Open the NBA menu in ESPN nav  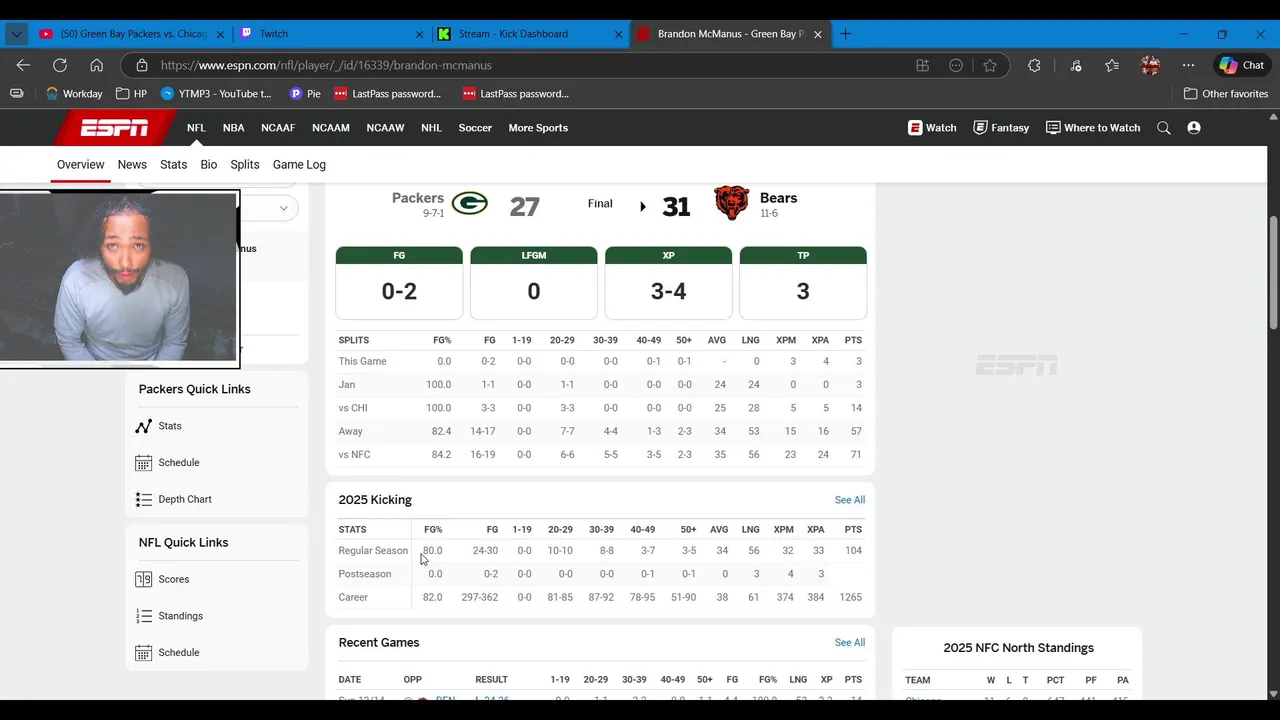(234, 128)
